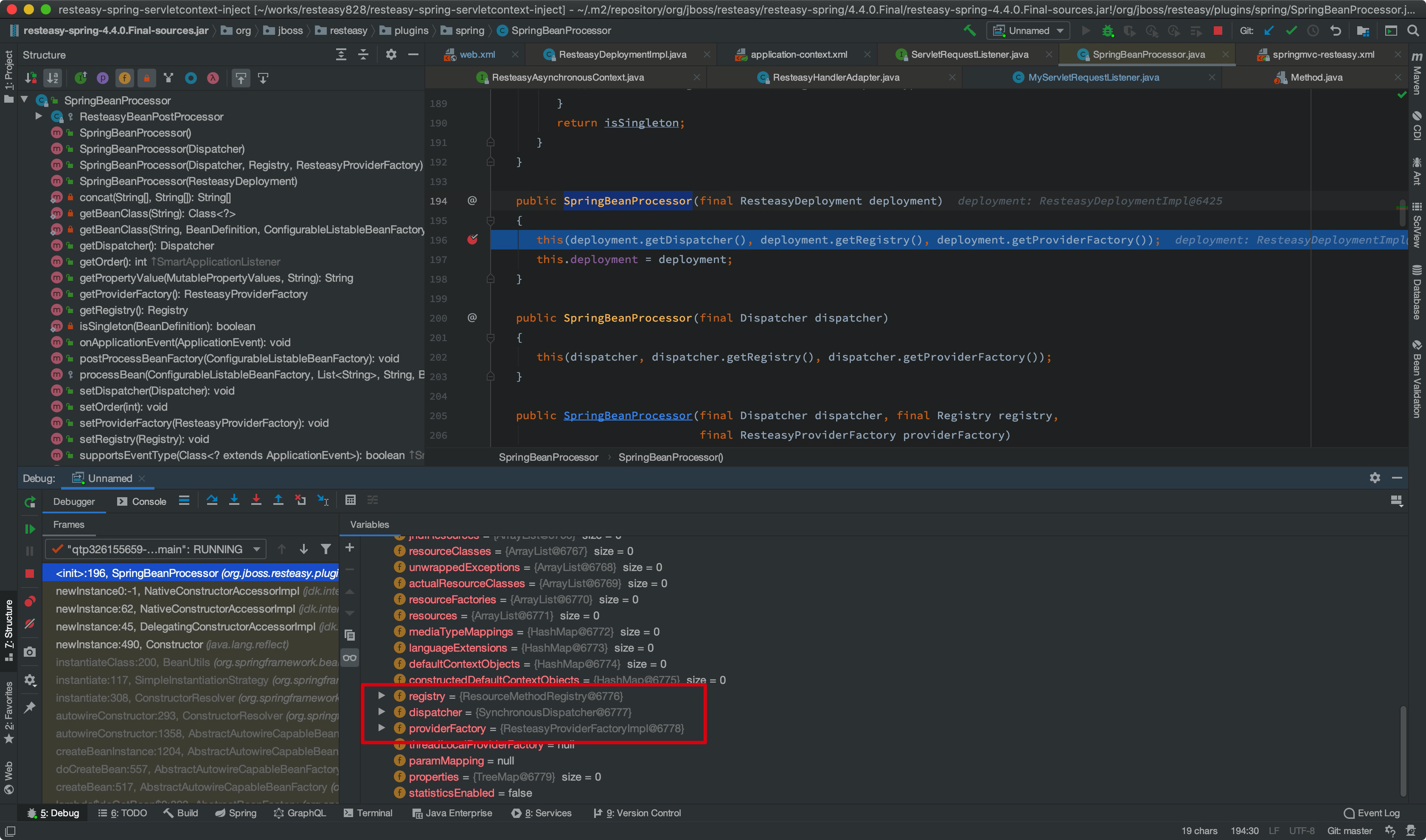Toggle breakpoint on line 196

coord(472,240)
